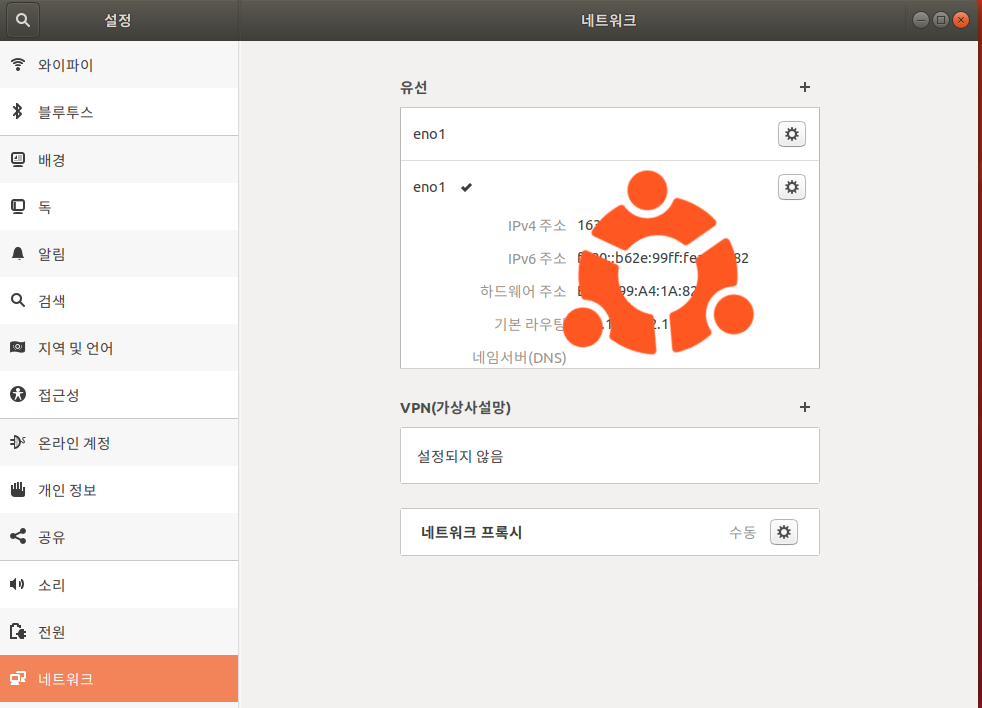Image resolution: width=982 pixels, height=708 pixels.
Task: Select the hand privacy icon
Action: click(x=18, y=489)
